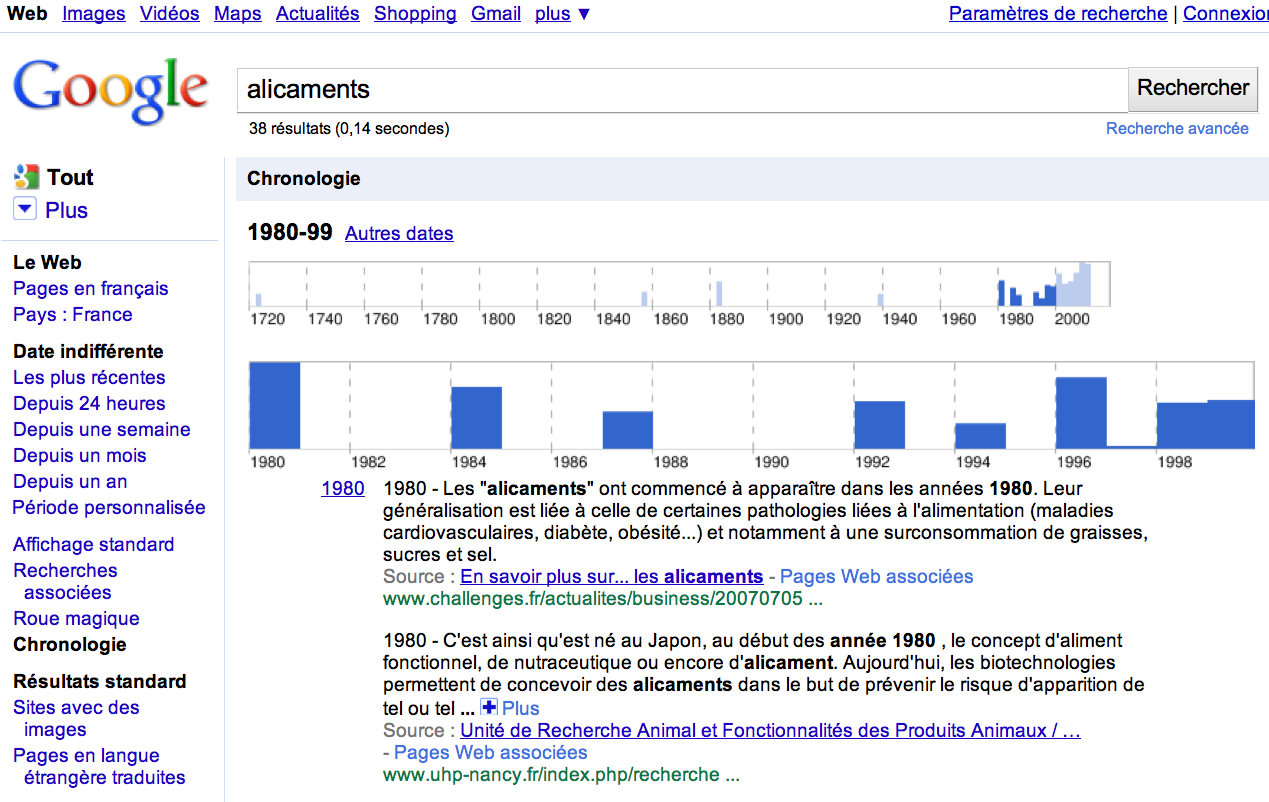
Task: Open Maps in the top navigation
Action: coord(238,14)
